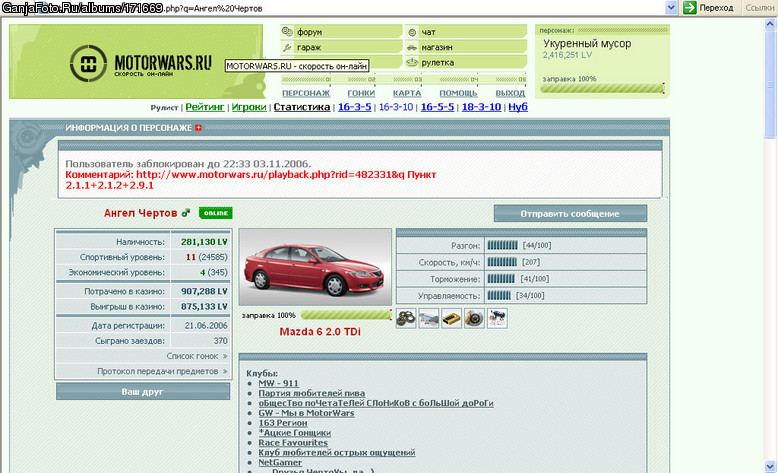Viewport: 778px width, 473px height.
Task: Open club Клуб любителей острых ощущений
Action: 337,453
